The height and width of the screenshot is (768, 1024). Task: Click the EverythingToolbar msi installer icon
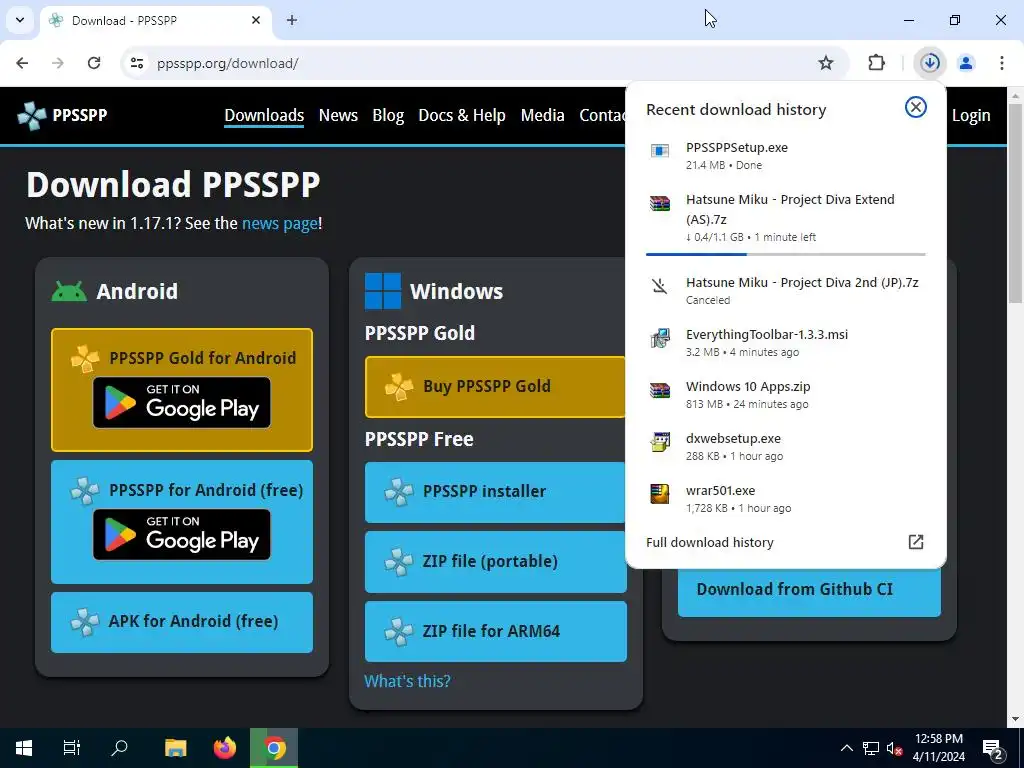(660, 338)
